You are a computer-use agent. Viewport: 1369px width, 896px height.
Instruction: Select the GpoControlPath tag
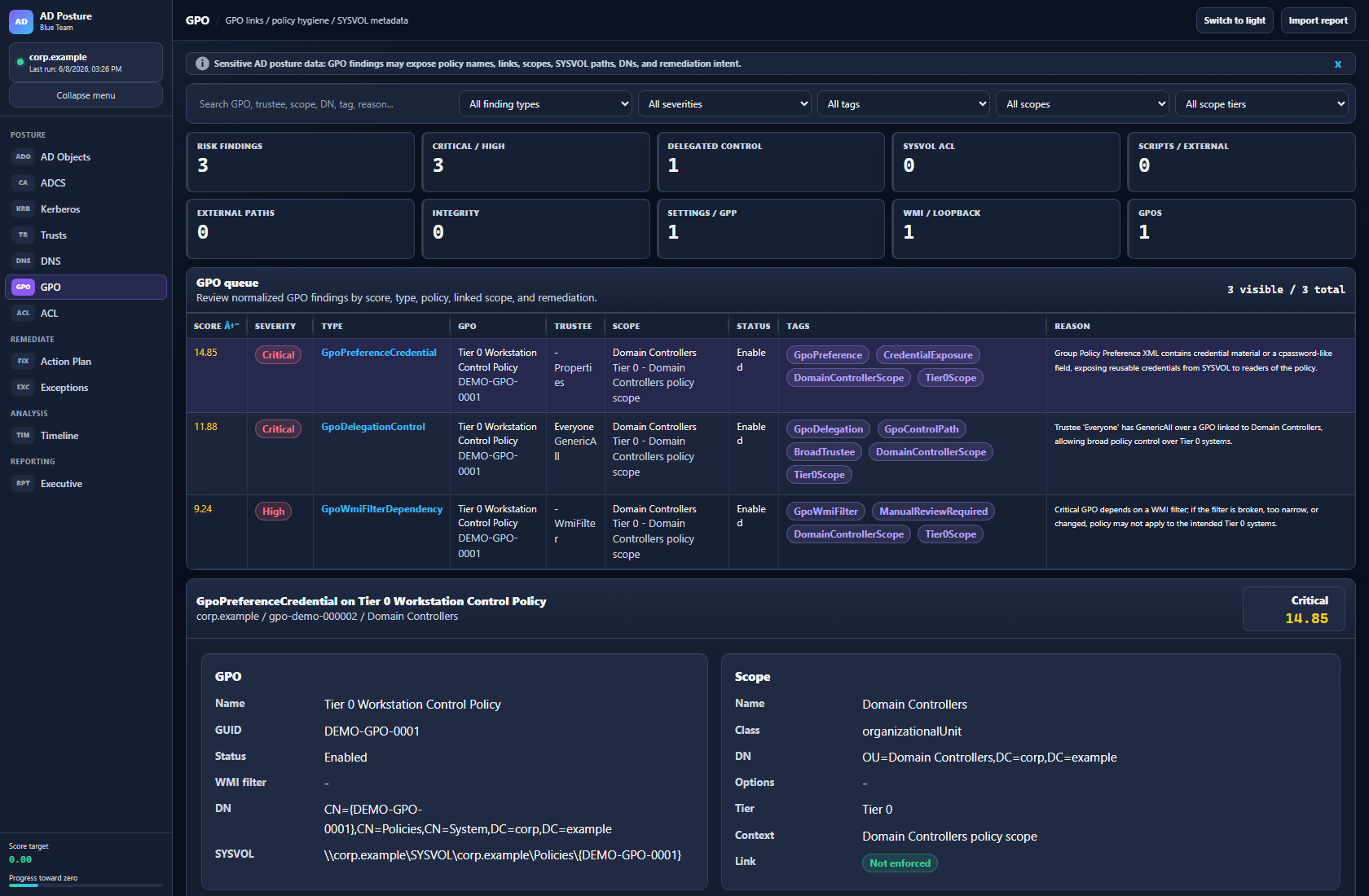(x=921, y=428)
